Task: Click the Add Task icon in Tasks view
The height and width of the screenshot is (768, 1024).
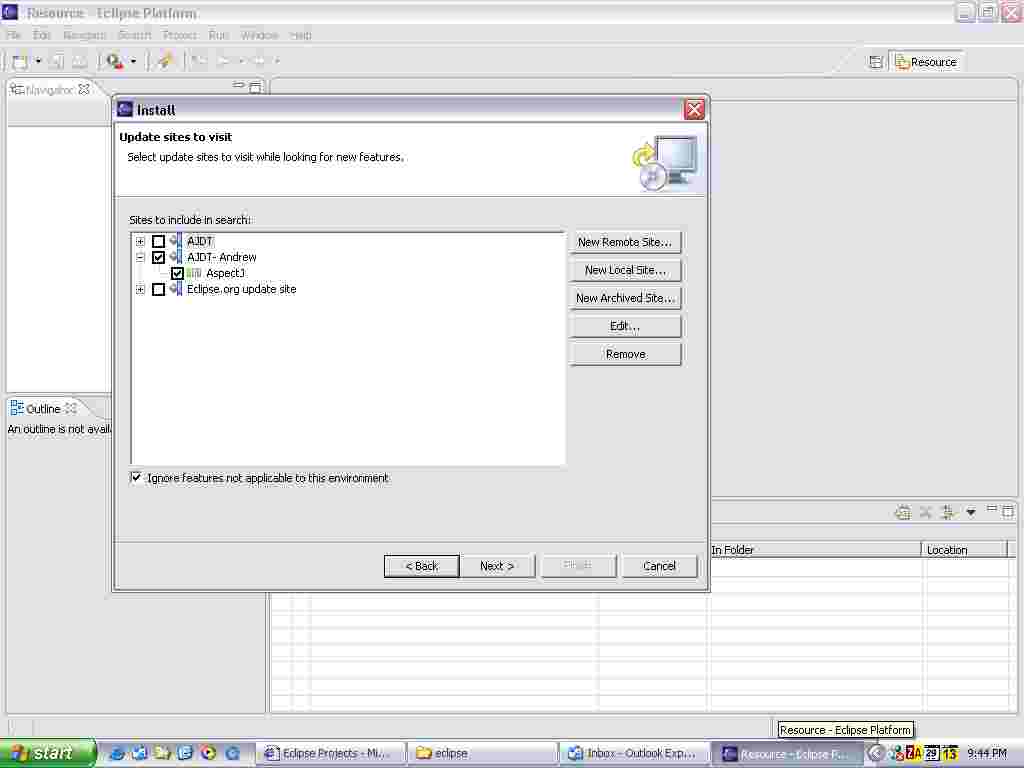Action: (x=903, y=513)
